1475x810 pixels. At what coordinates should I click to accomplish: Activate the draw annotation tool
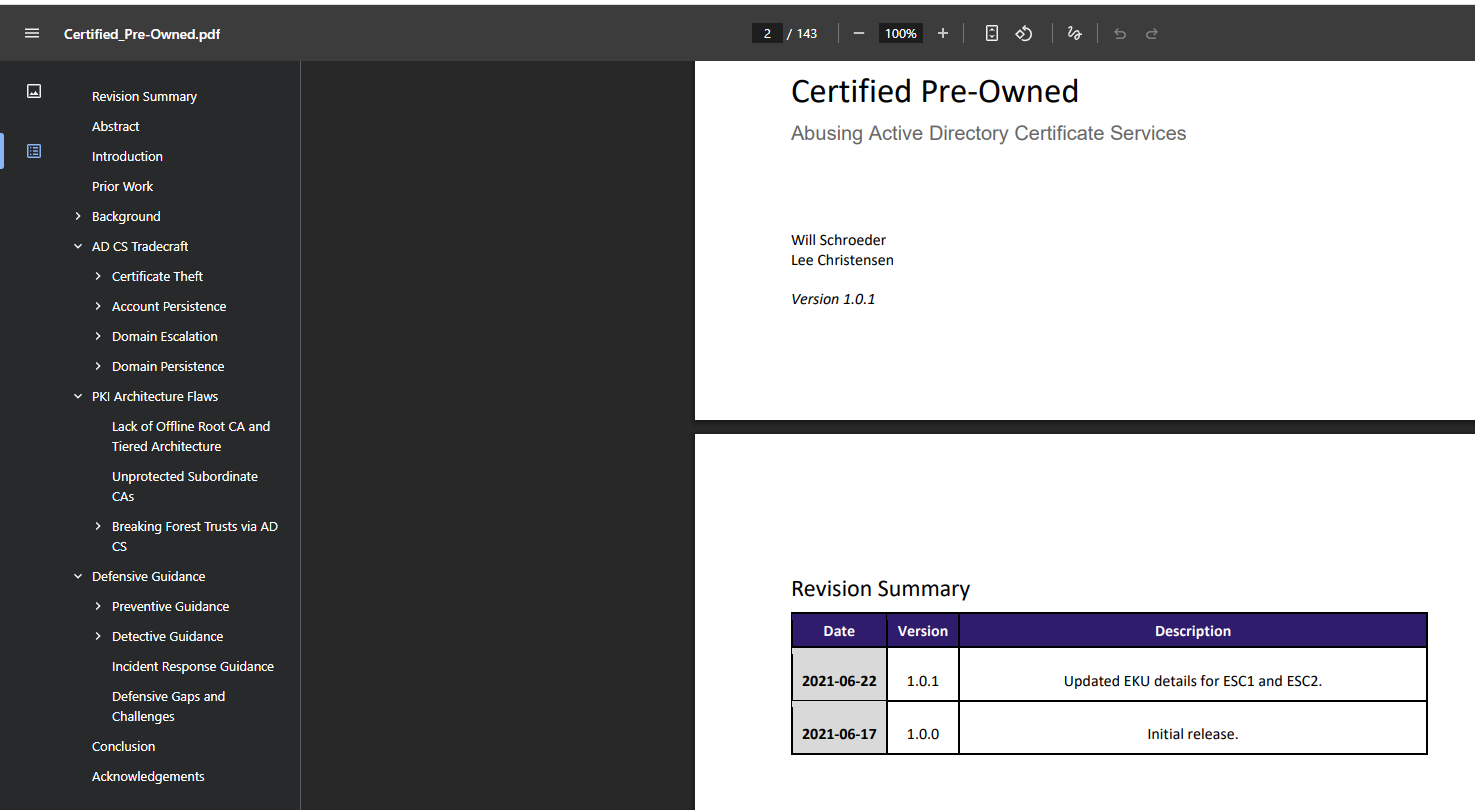(x=1074, y=33)
